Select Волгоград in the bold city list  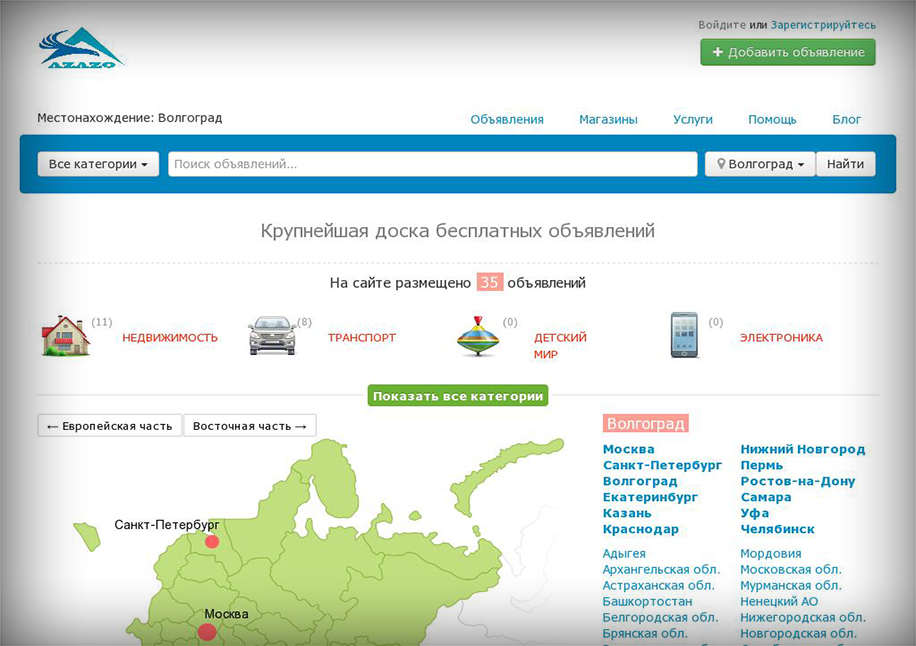click(640, 481)
